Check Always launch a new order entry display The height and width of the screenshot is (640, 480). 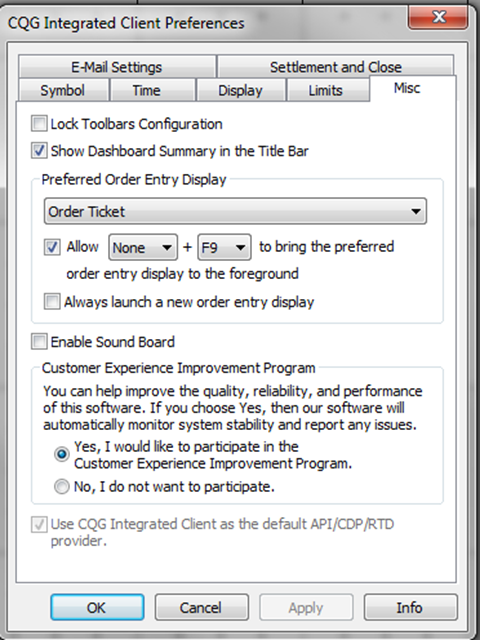(x=52, y=302)
